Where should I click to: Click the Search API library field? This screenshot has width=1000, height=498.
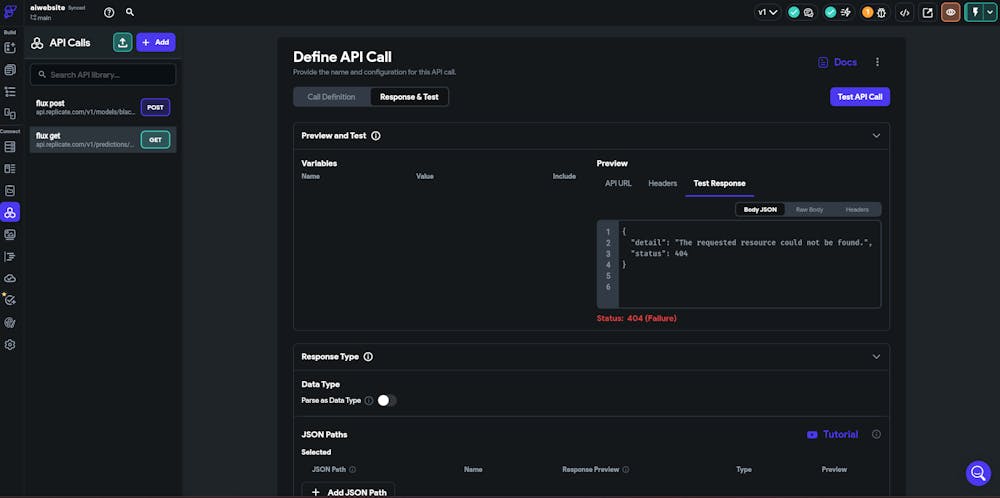coord(103,75)
